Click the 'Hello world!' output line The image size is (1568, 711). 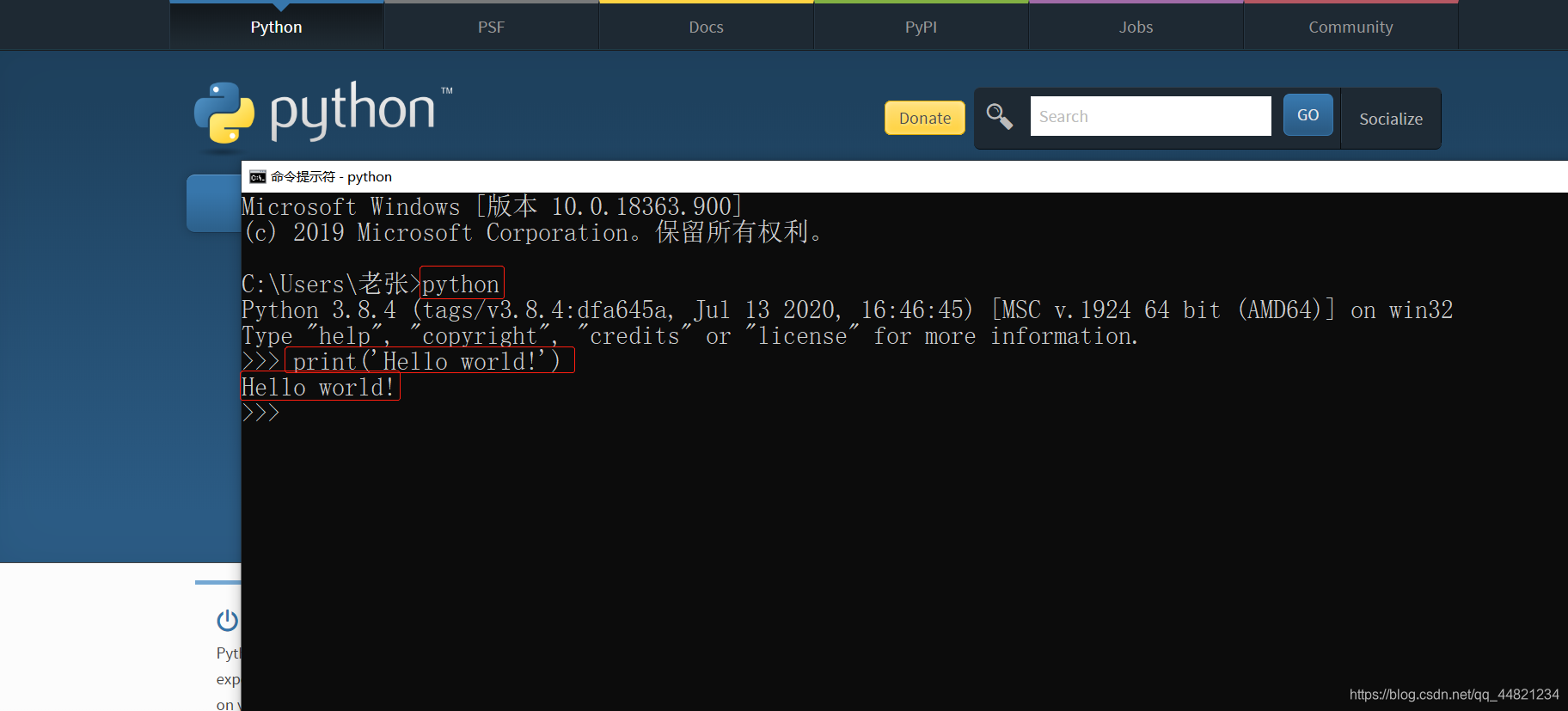[x=319, y=387]
